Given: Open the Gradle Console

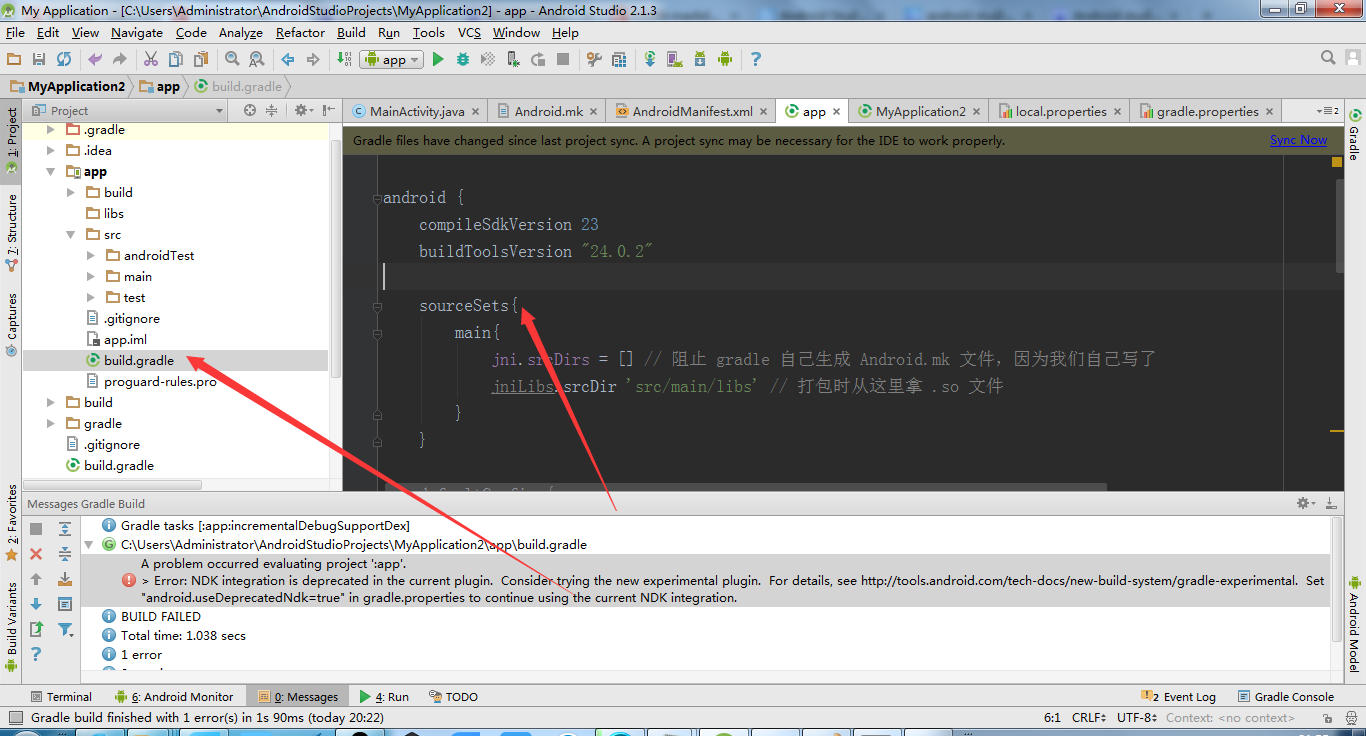Looking at the screenshot, I should (x=1286, y=697).
